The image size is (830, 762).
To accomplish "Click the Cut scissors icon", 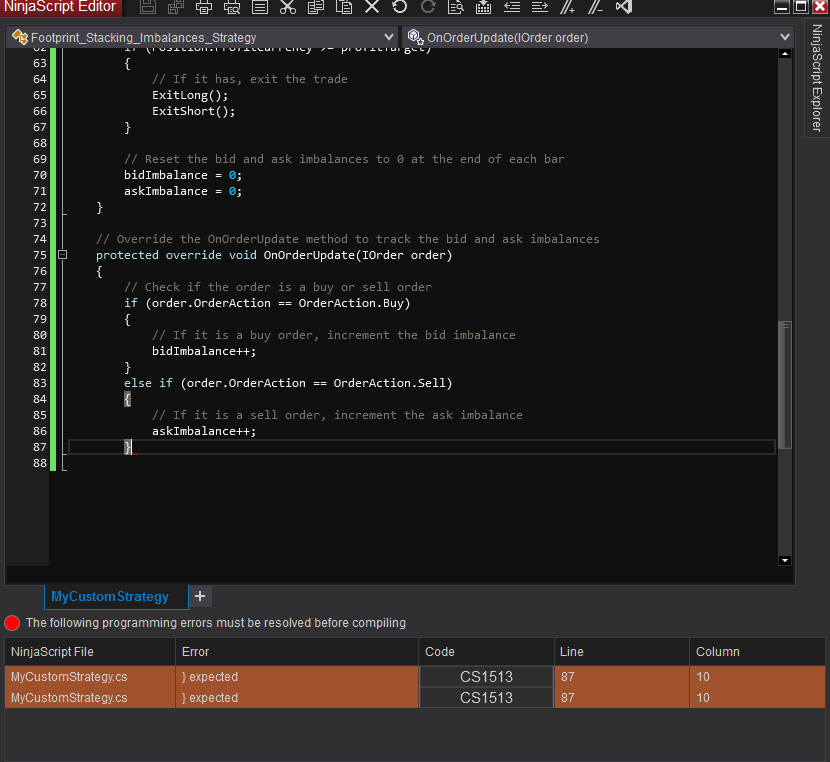I will click(288, 7).
